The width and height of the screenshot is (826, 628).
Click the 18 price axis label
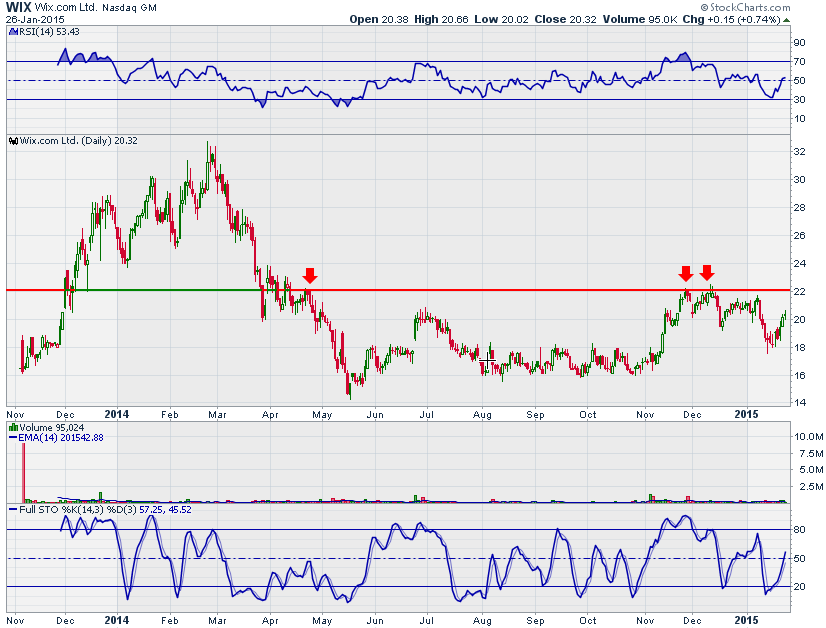click(x=800, y=348)
